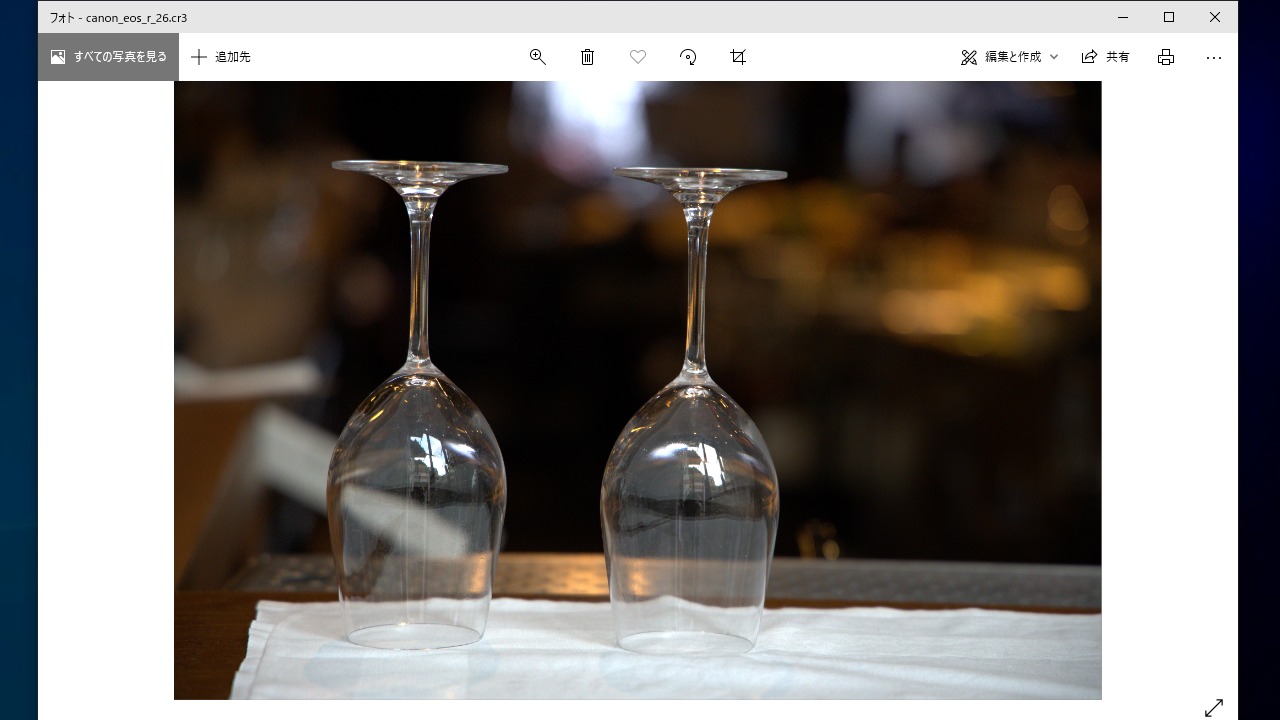The width and height of the screenshot is (1280, 720).
Task: Maximize the Photos window
Action: (1169, 17)
